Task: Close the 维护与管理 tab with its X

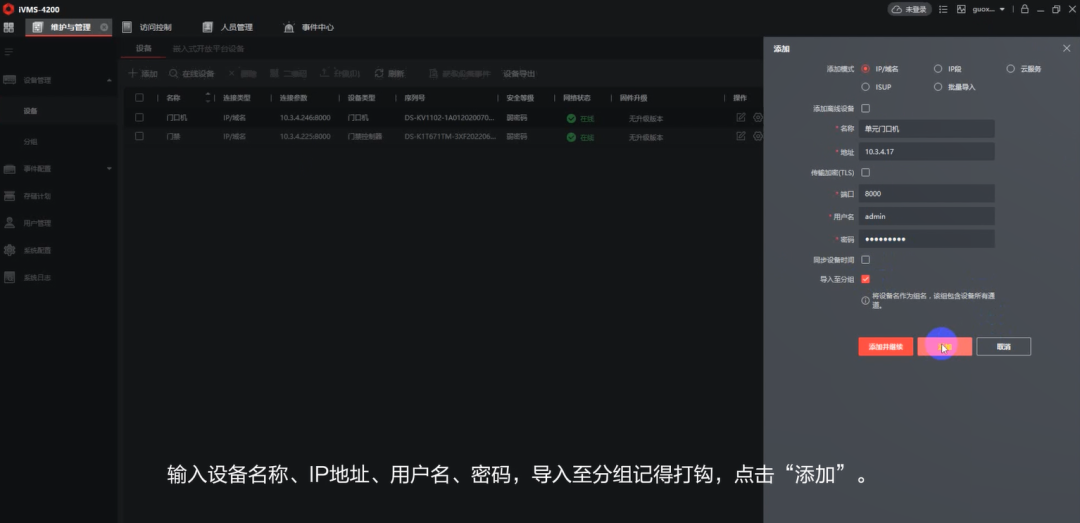Action: (x=104, y=27)
